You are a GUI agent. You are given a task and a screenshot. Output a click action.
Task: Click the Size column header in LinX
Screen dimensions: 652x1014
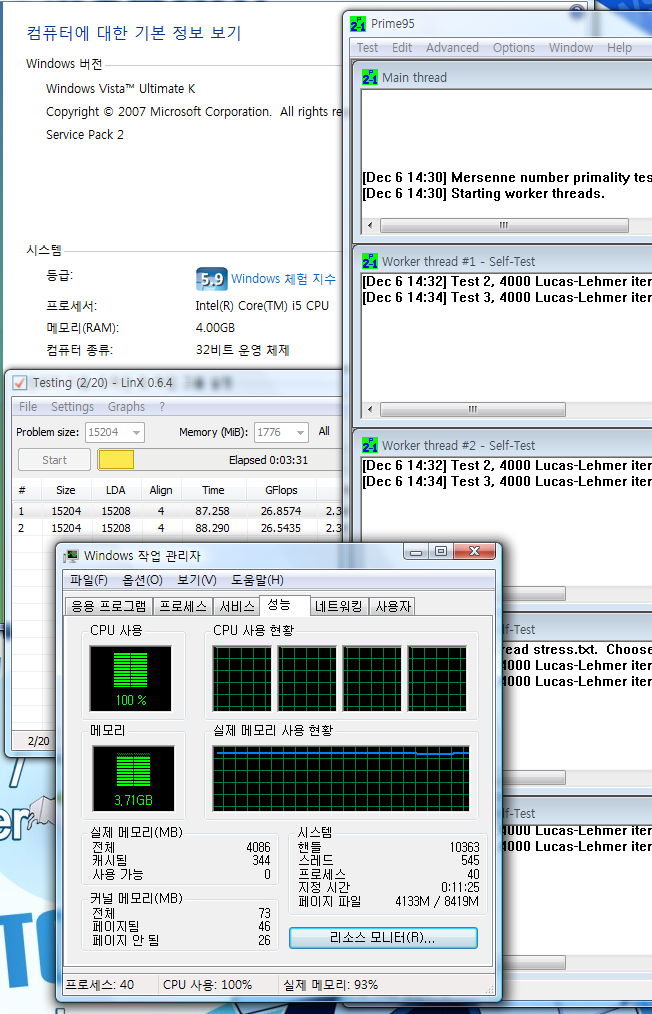[x=65, y=490]
